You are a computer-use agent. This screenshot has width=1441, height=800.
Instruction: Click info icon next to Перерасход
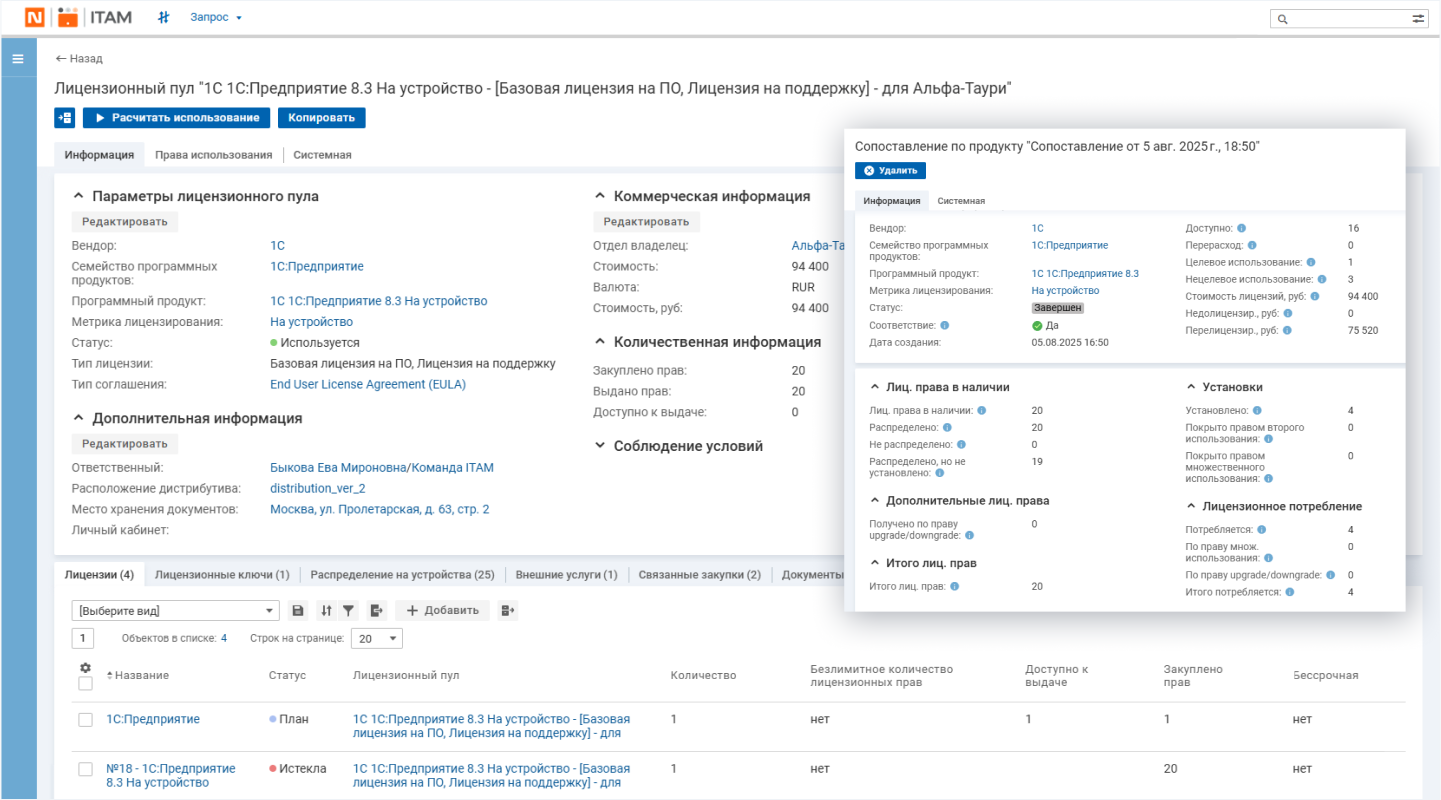point(1252,245)
